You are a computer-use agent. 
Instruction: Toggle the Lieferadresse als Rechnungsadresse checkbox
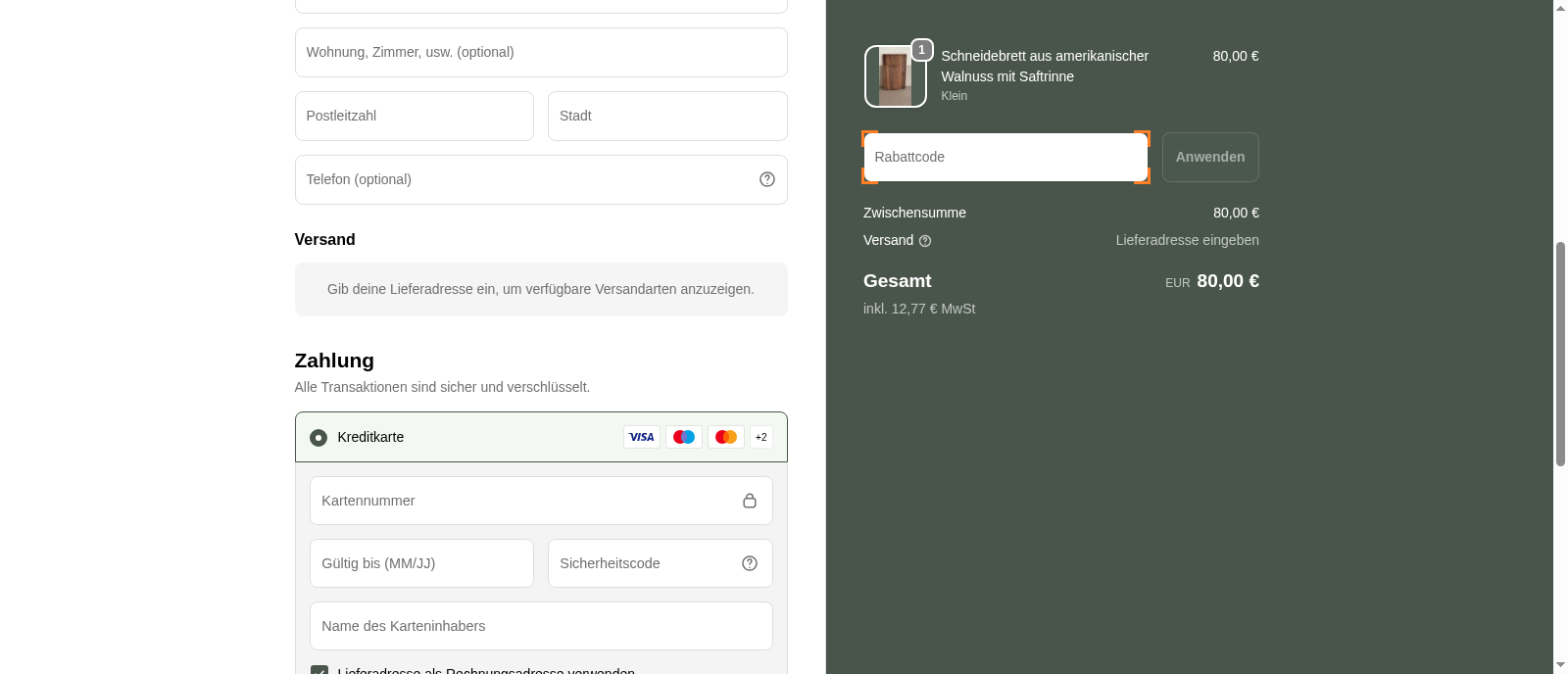click(x=319, y=670)
